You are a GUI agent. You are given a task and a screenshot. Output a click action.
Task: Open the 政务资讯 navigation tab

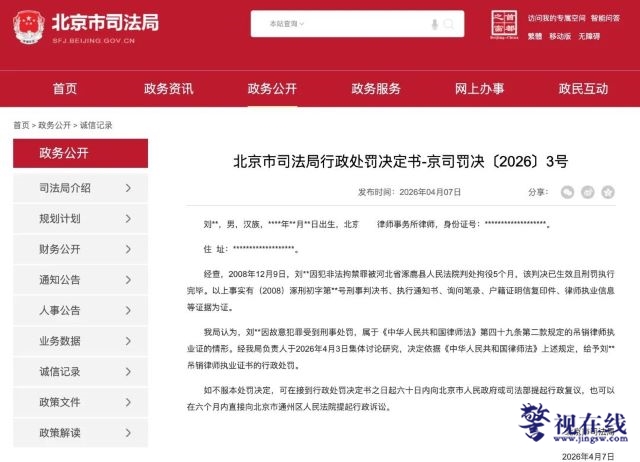tap(169, 89)
